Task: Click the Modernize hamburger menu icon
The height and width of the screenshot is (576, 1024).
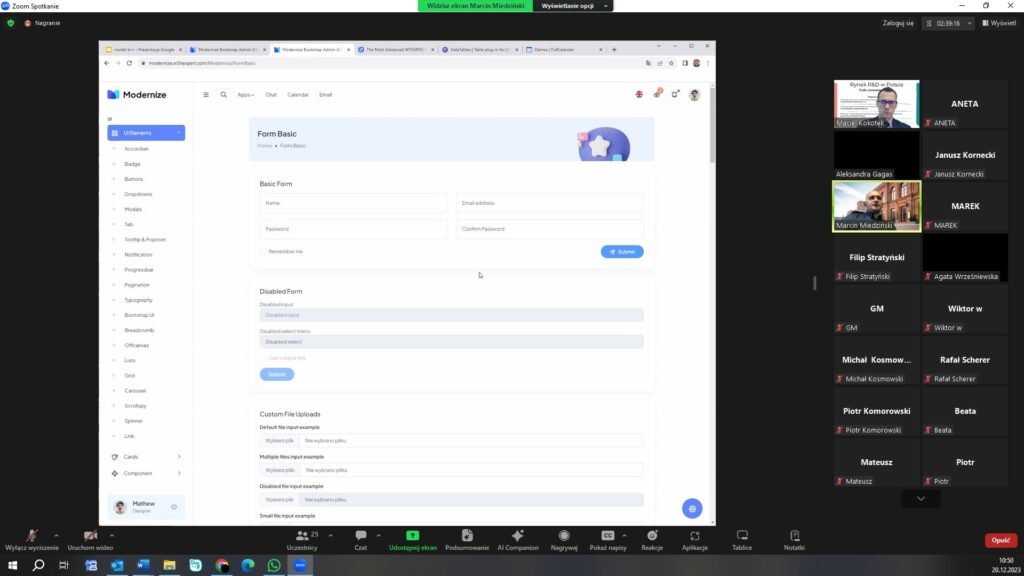Action: pyautogui.click(x=206, y=95)
